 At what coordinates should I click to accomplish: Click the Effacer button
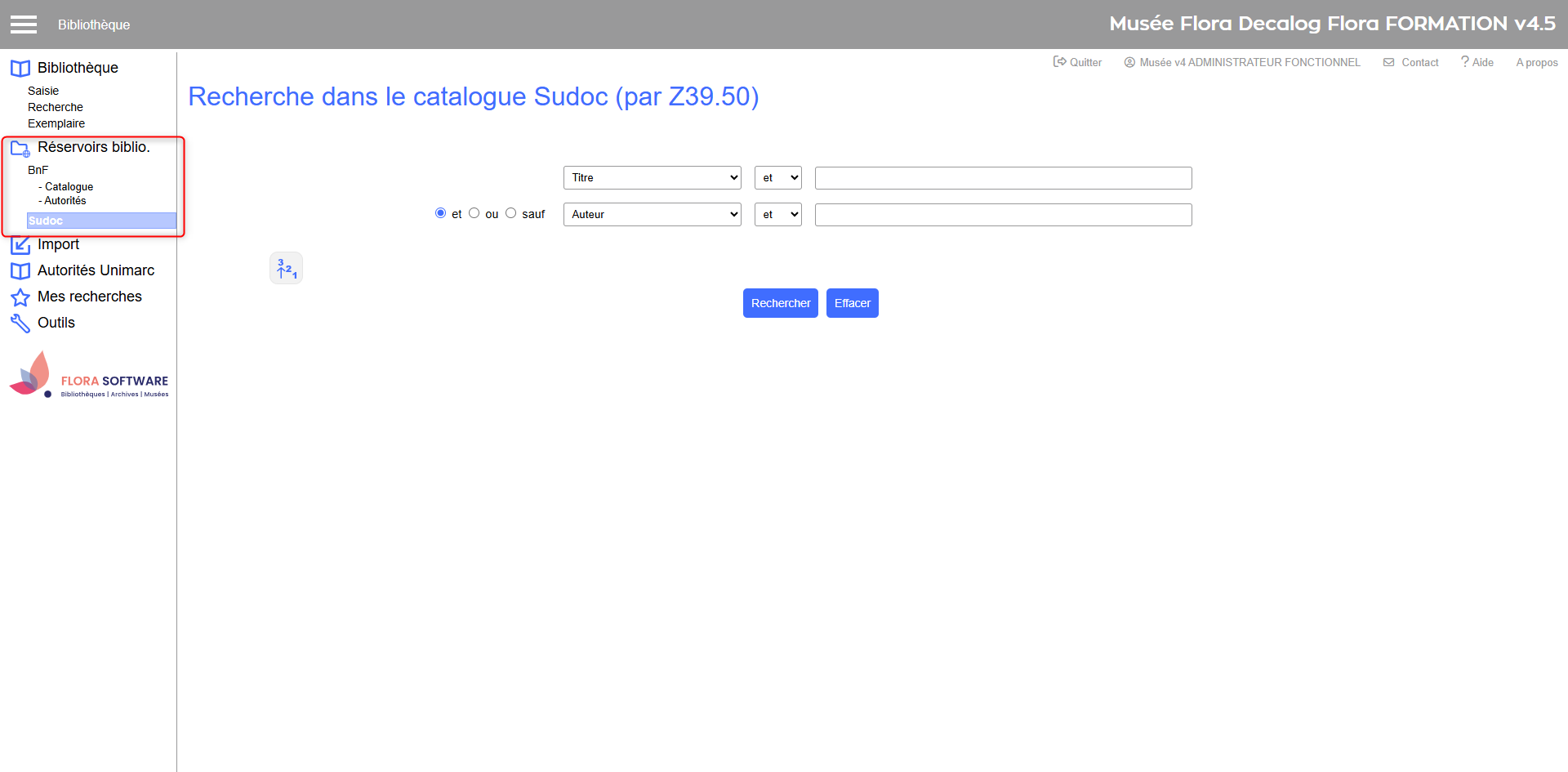852,303
